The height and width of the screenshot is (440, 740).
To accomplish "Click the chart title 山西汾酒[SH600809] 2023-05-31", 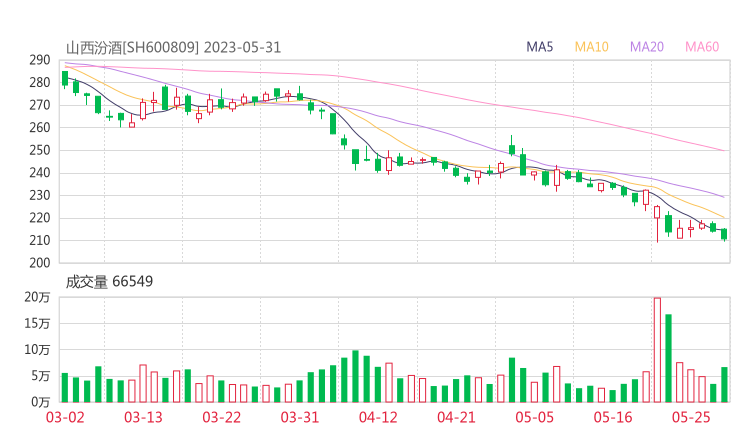I will coord(173,48).
